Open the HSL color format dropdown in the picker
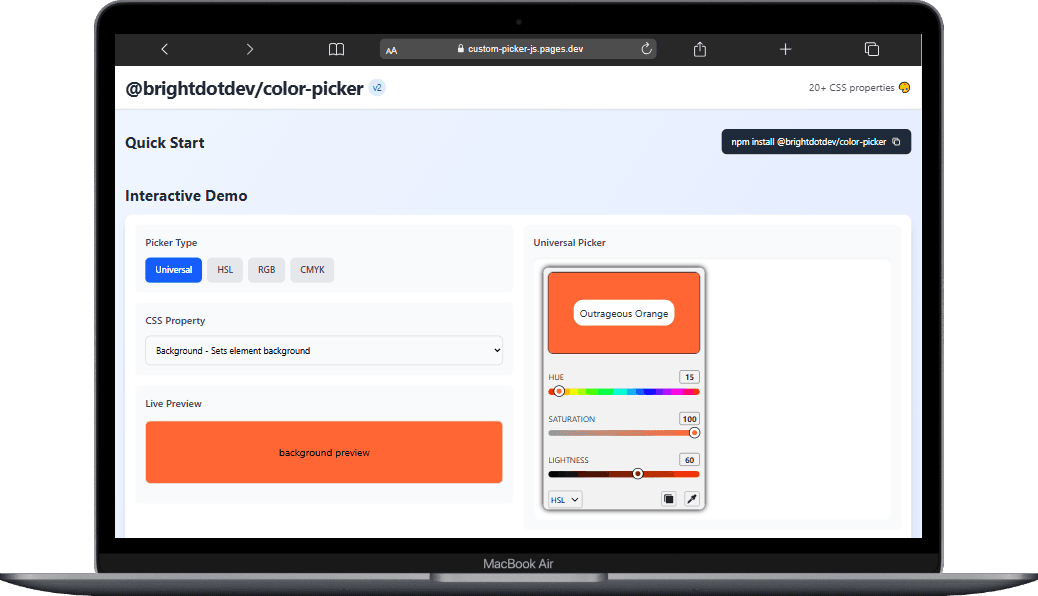Image resolution: width=1038 pixels, height=596 pixels. 565,499
